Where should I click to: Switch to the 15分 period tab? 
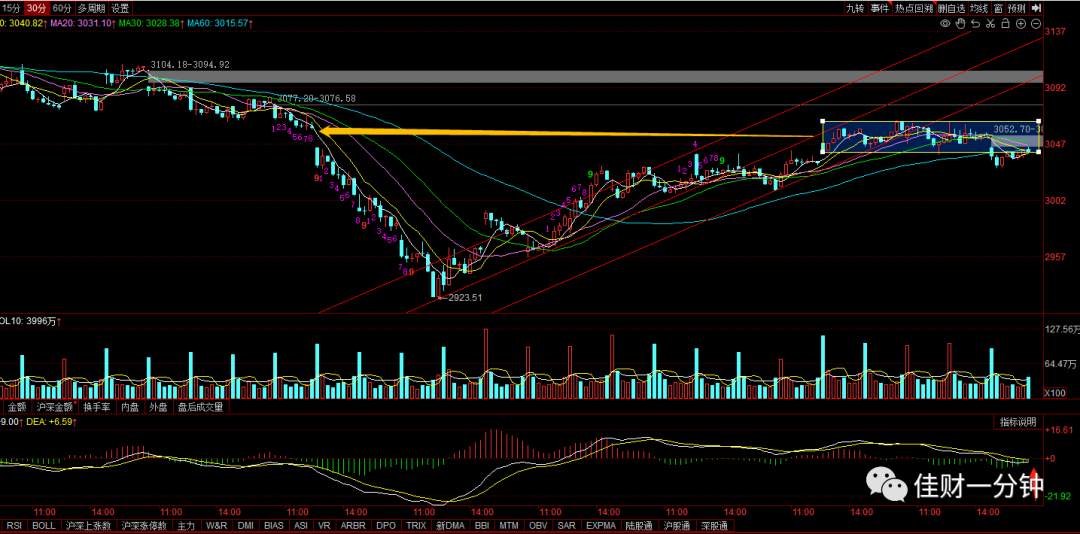(11, 8)
